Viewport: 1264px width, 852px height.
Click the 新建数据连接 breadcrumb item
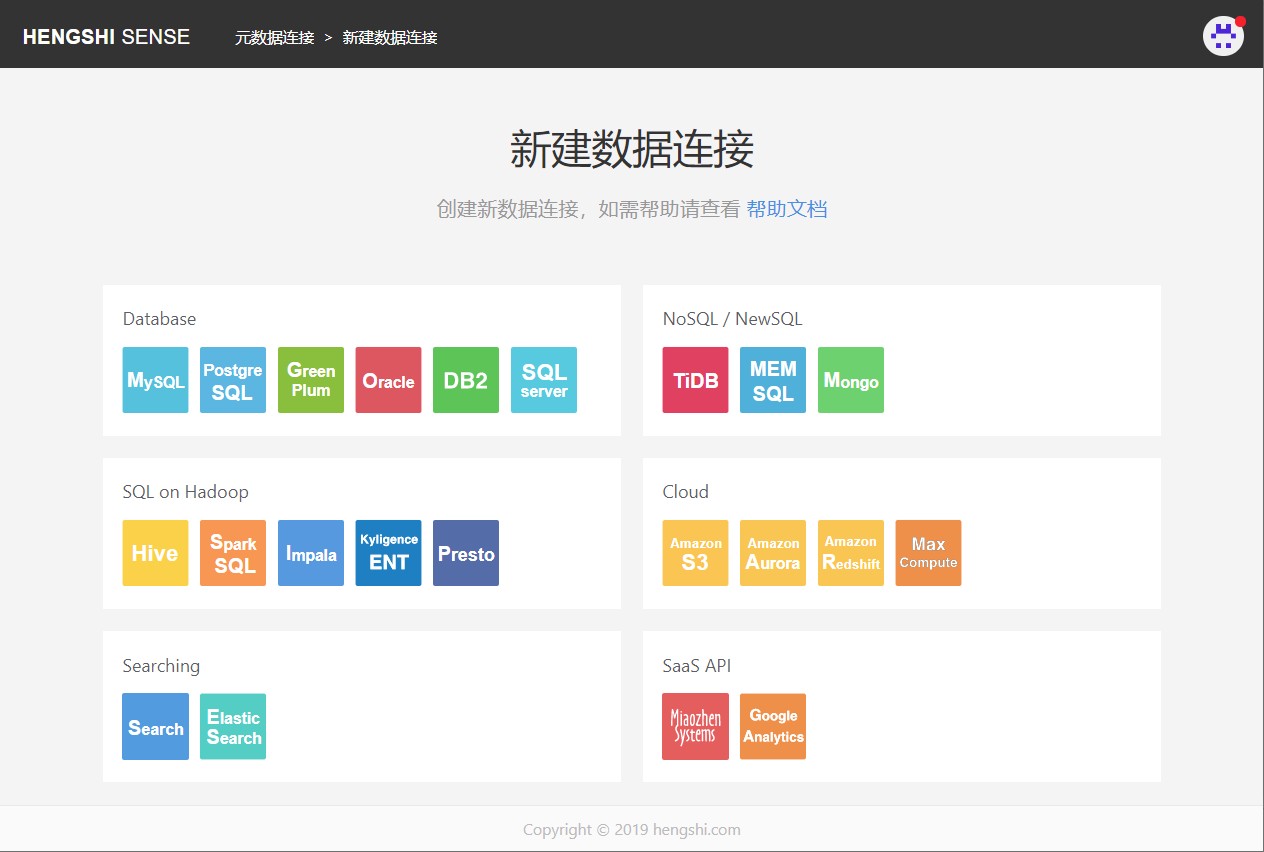[390, 38]
